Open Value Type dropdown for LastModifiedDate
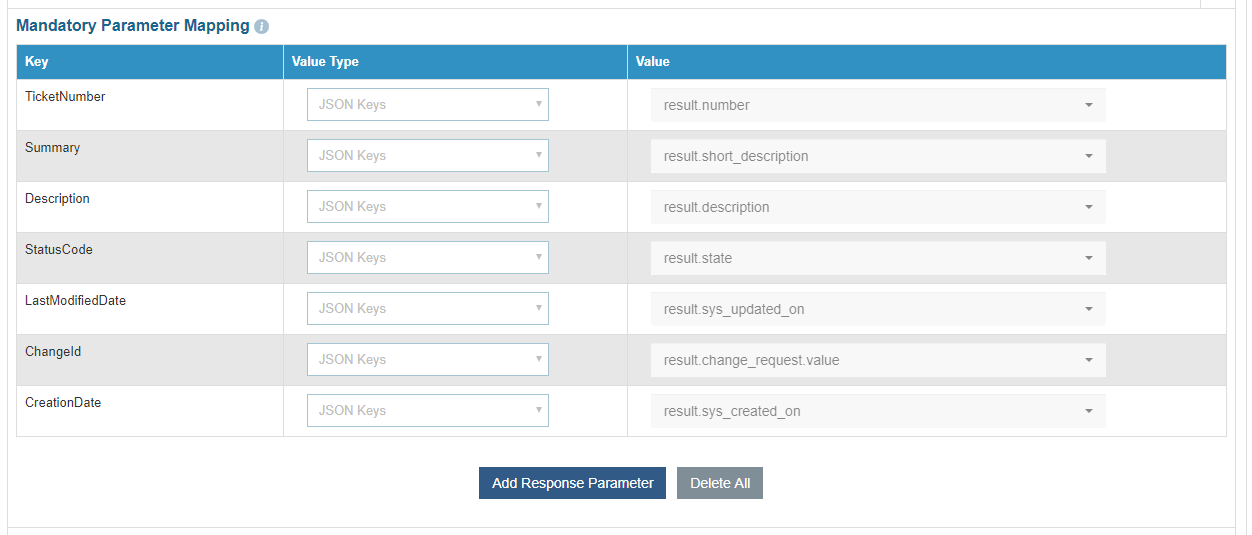The width and height of the screenshot is (1252, 535). [427, 309]
